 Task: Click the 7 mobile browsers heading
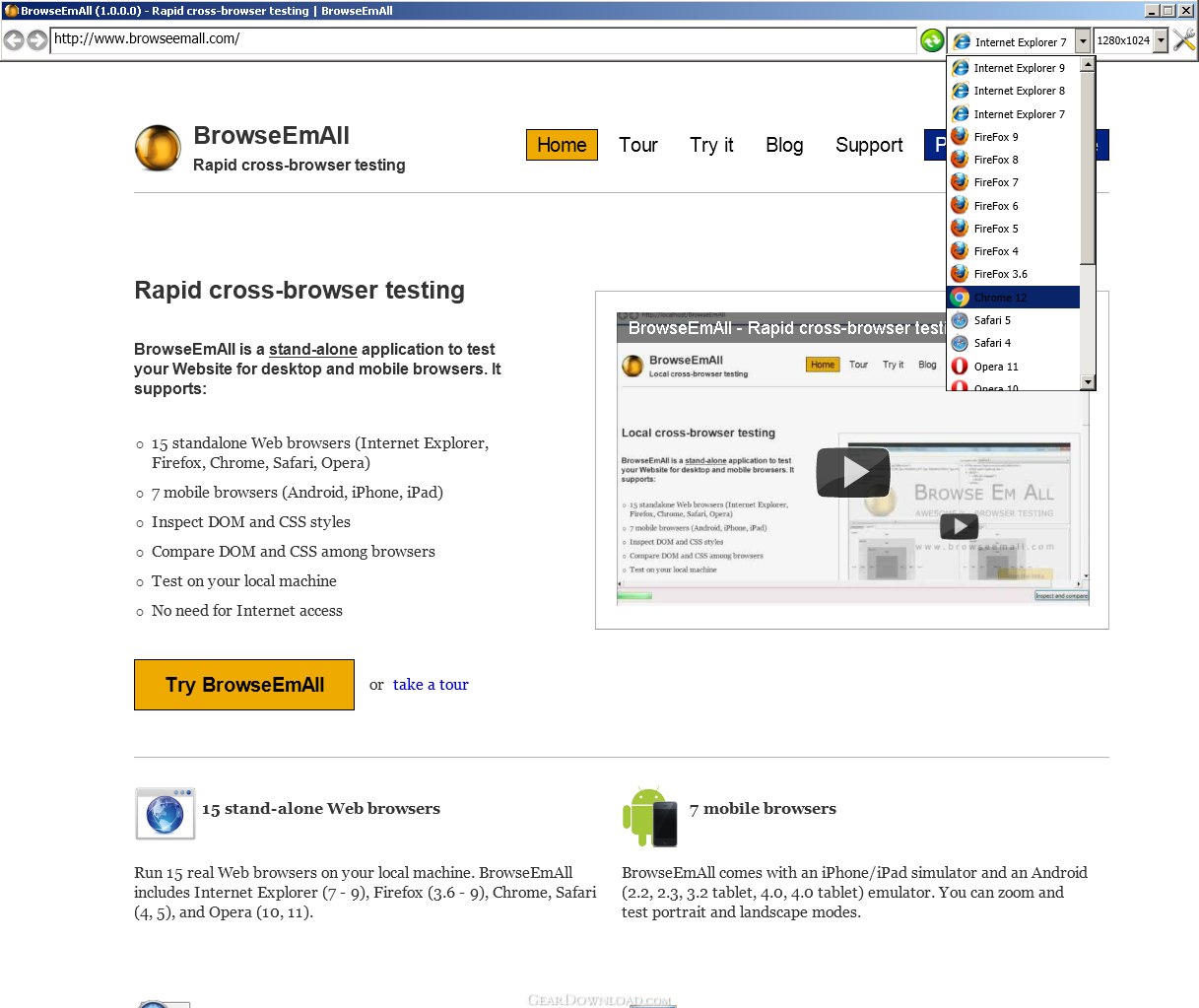click(x=763, y=809)
